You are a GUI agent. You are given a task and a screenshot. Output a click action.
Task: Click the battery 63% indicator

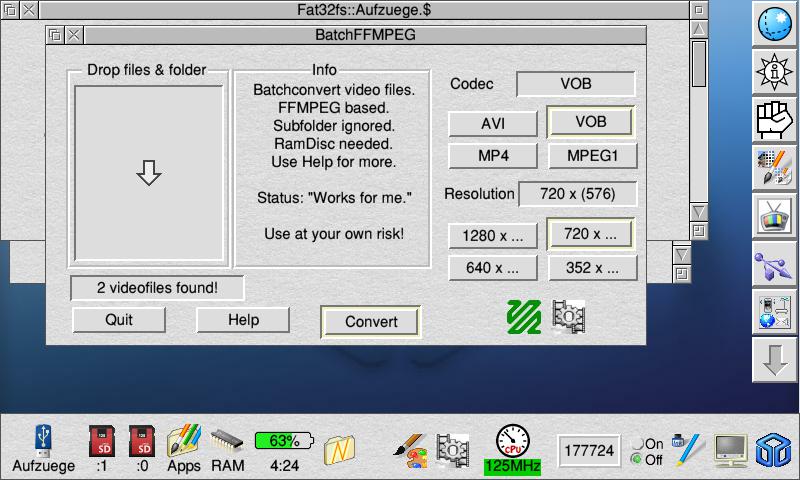284,441
